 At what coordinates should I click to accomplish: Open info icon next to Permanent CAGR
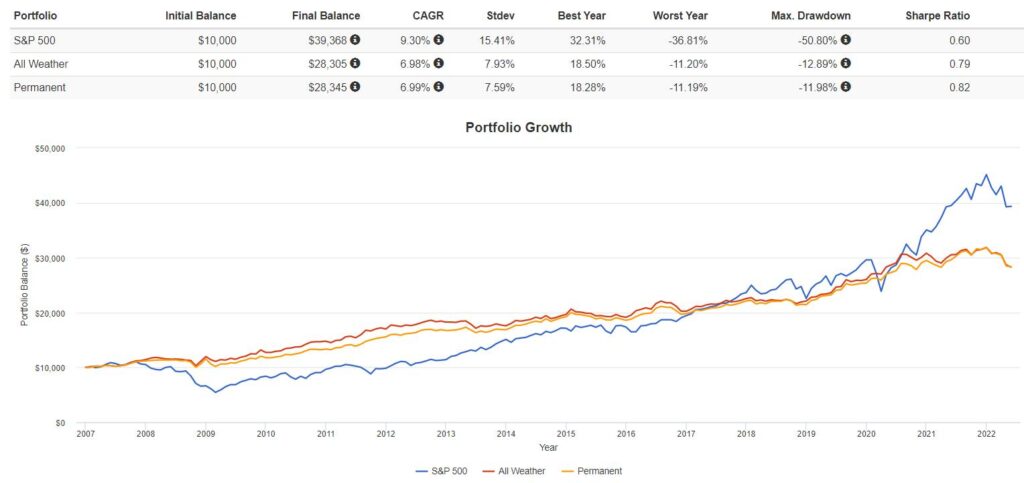tap(438, 87)
